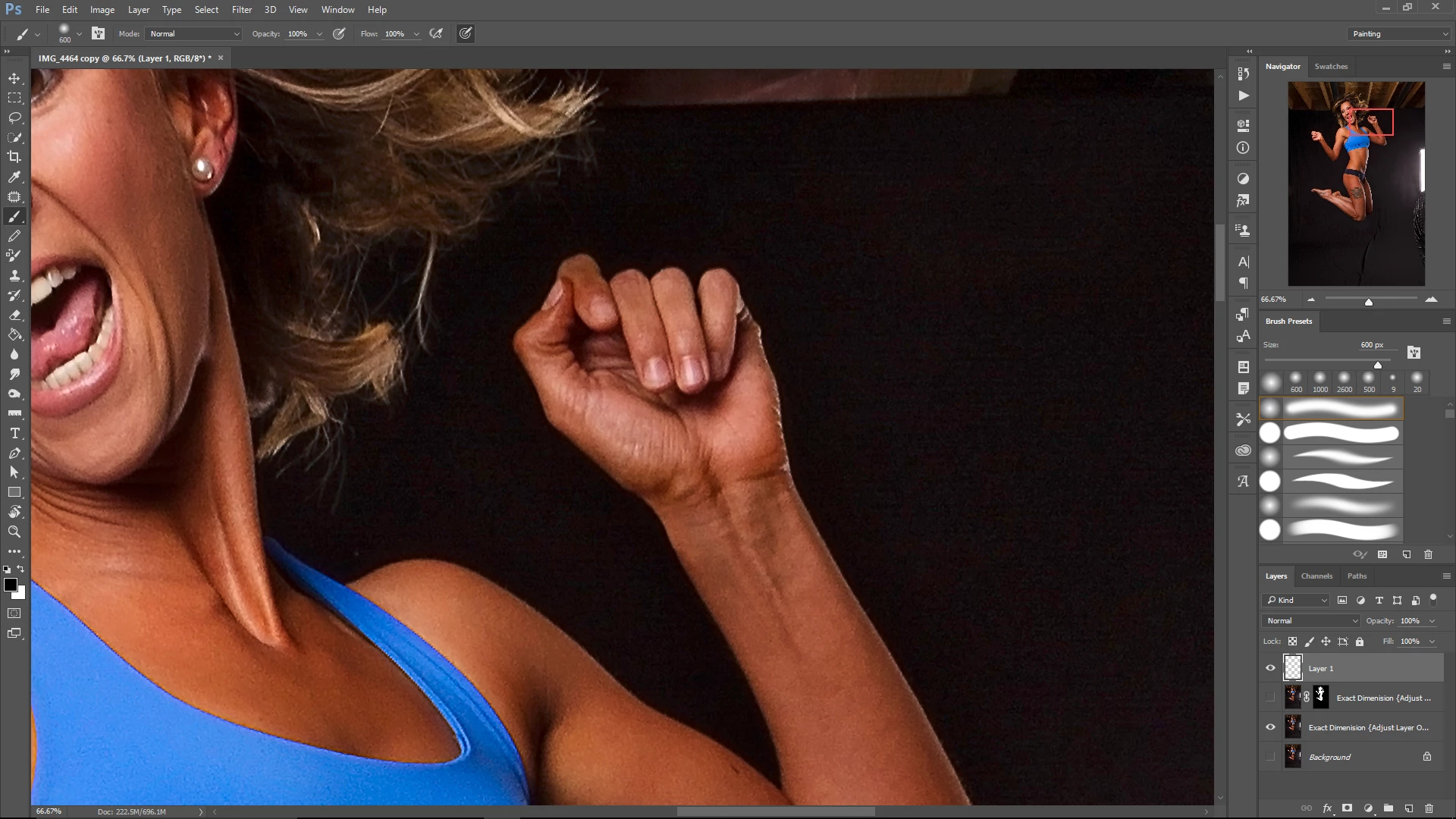Select the Clone Stamp tool
1456x819 pixels.
14,275
